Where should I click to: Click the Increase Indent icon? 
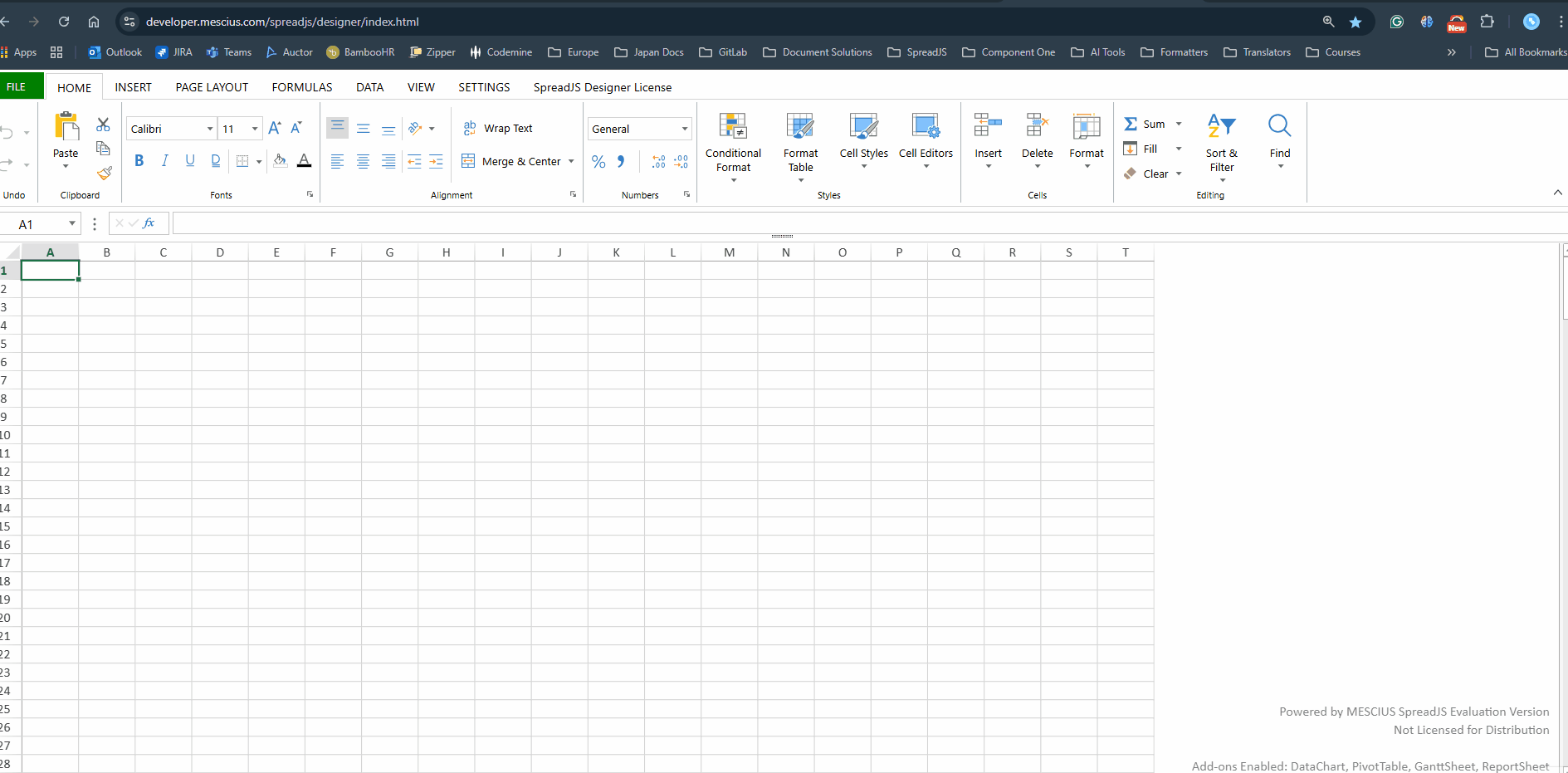coord(436,162)
